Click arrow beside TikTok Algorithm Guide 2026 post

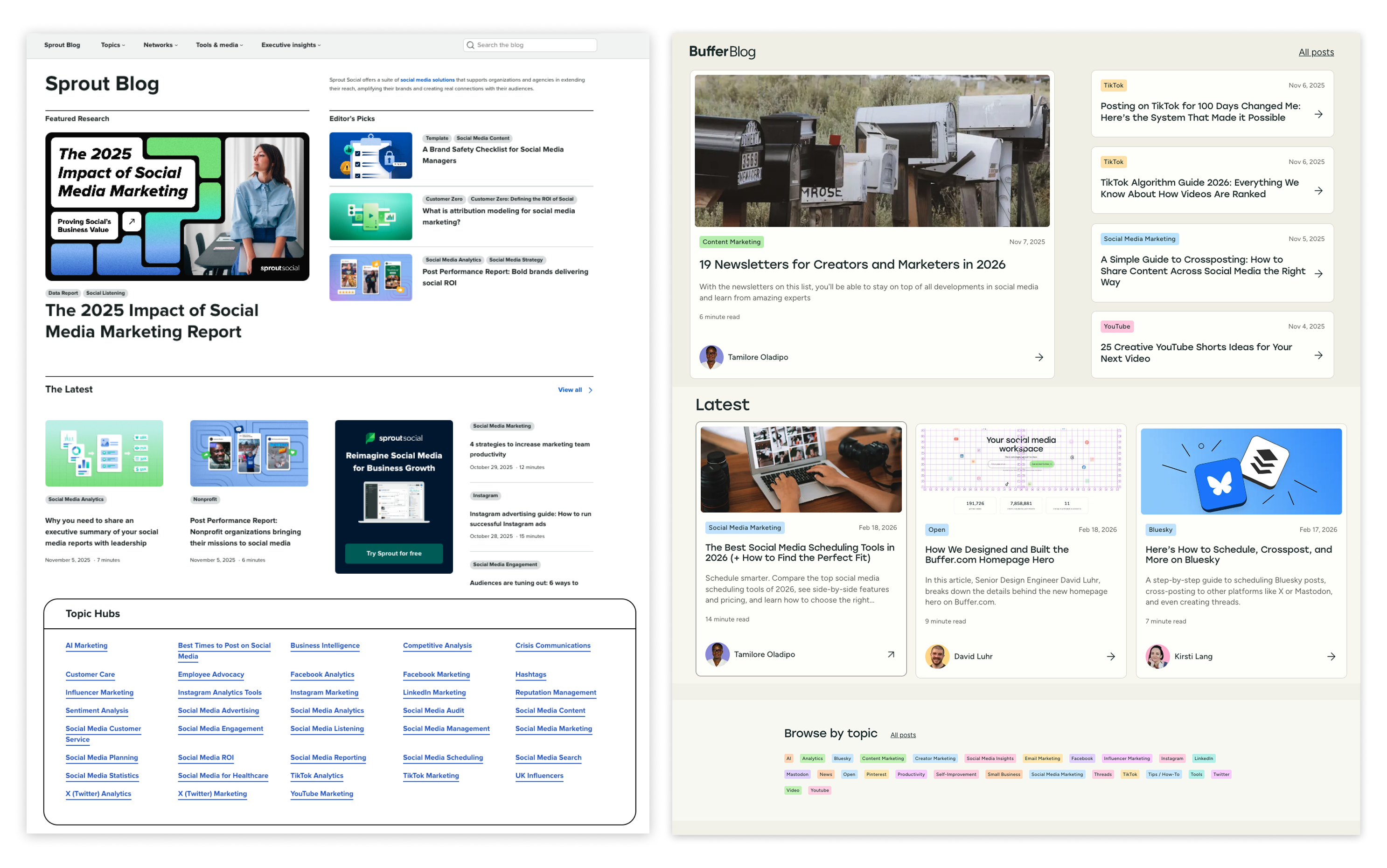pos(1319,191)
